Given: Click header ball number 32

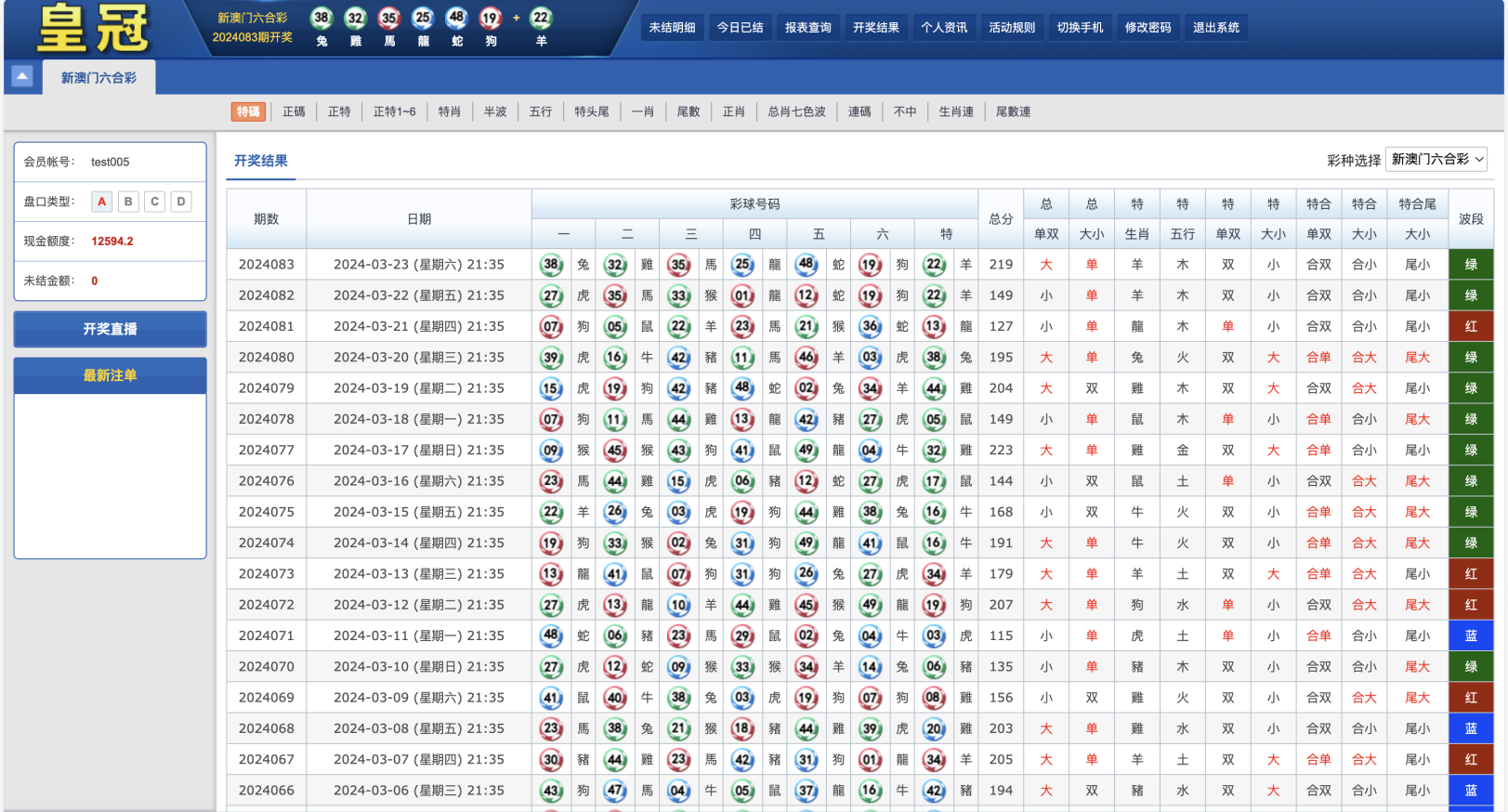Looking at the screenshot, I should [356, 18].
